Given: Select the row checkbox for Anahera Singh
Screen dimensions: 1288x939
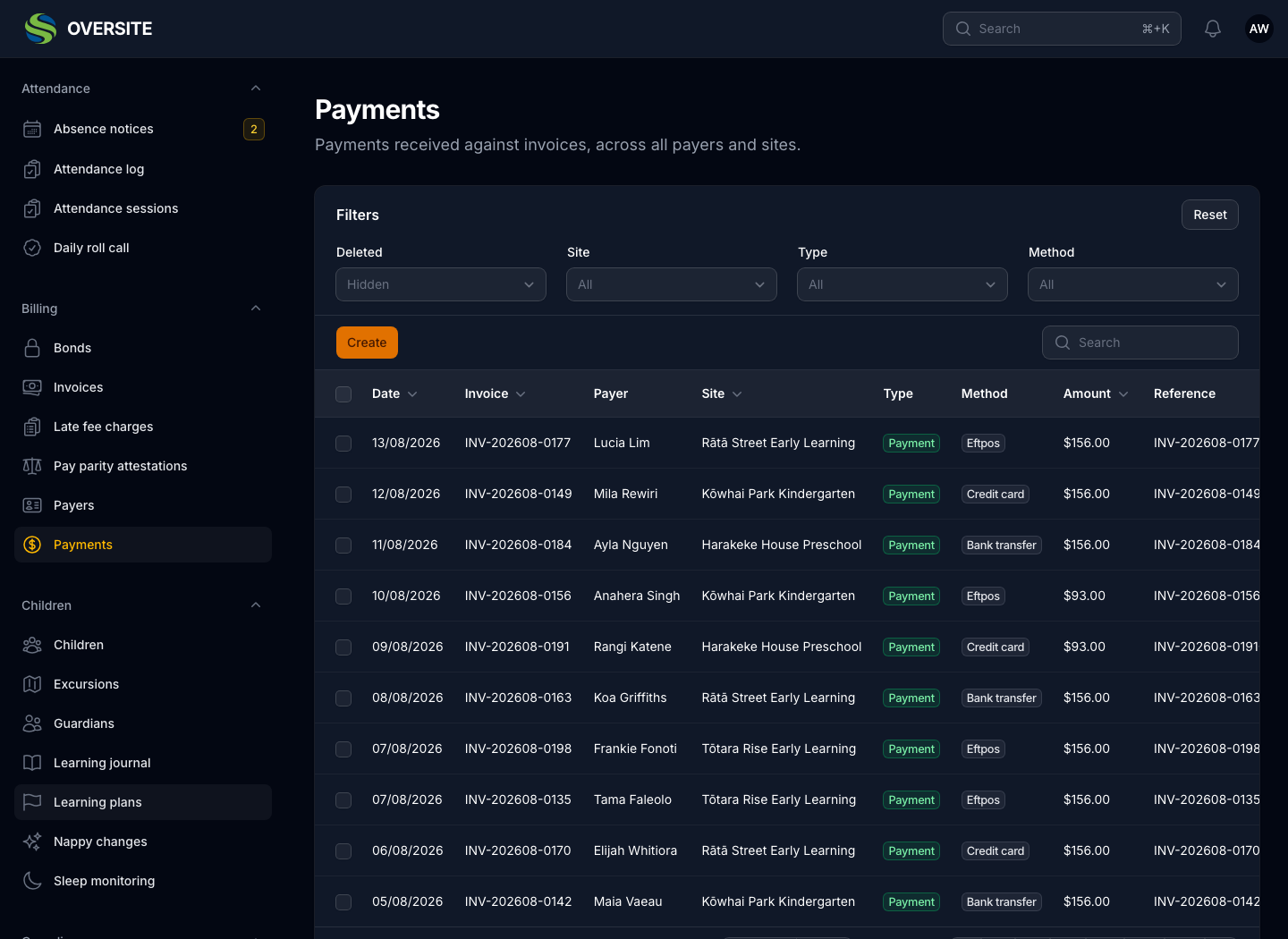Looking at the screenshot, I should pyautogui.click(x=343, y=596).
